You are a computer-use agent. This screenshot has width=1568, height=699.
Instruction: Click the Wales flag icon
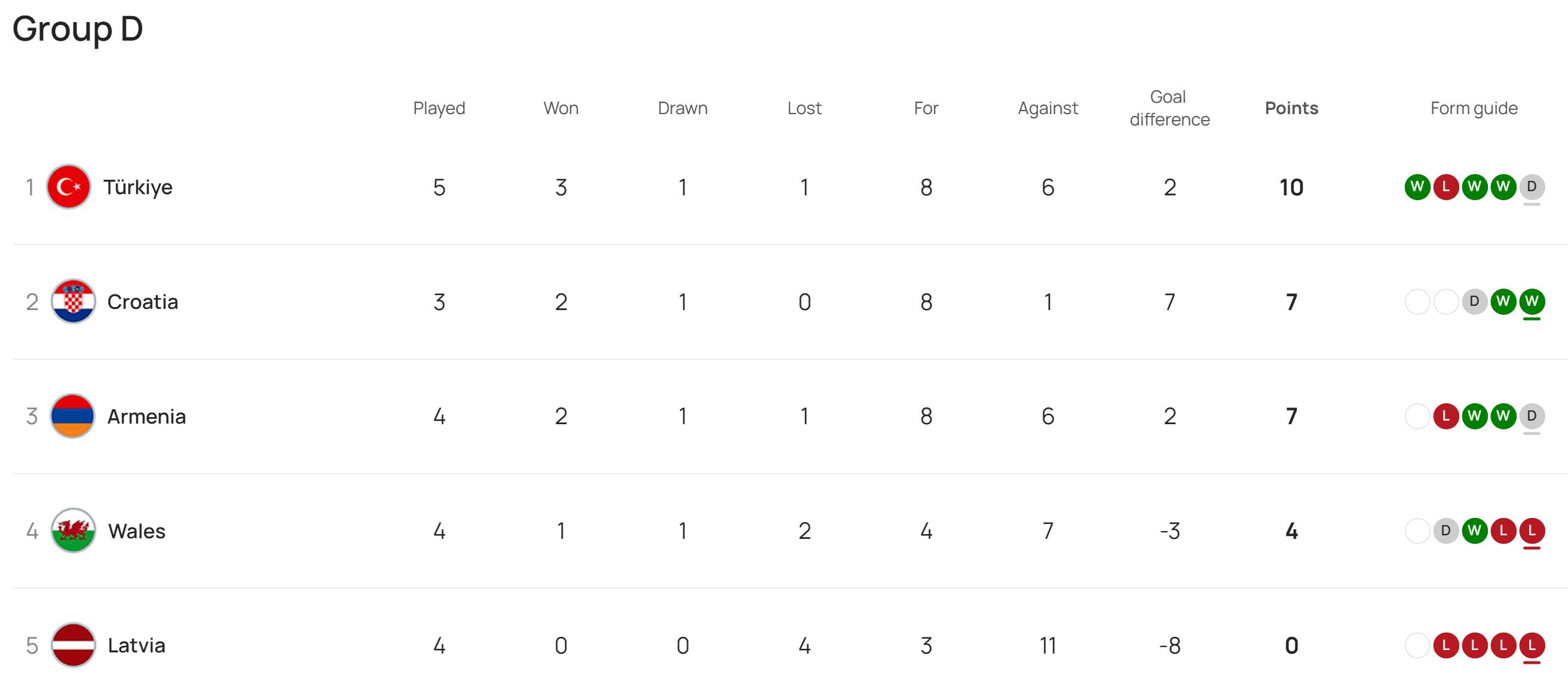tap(73, 531)
